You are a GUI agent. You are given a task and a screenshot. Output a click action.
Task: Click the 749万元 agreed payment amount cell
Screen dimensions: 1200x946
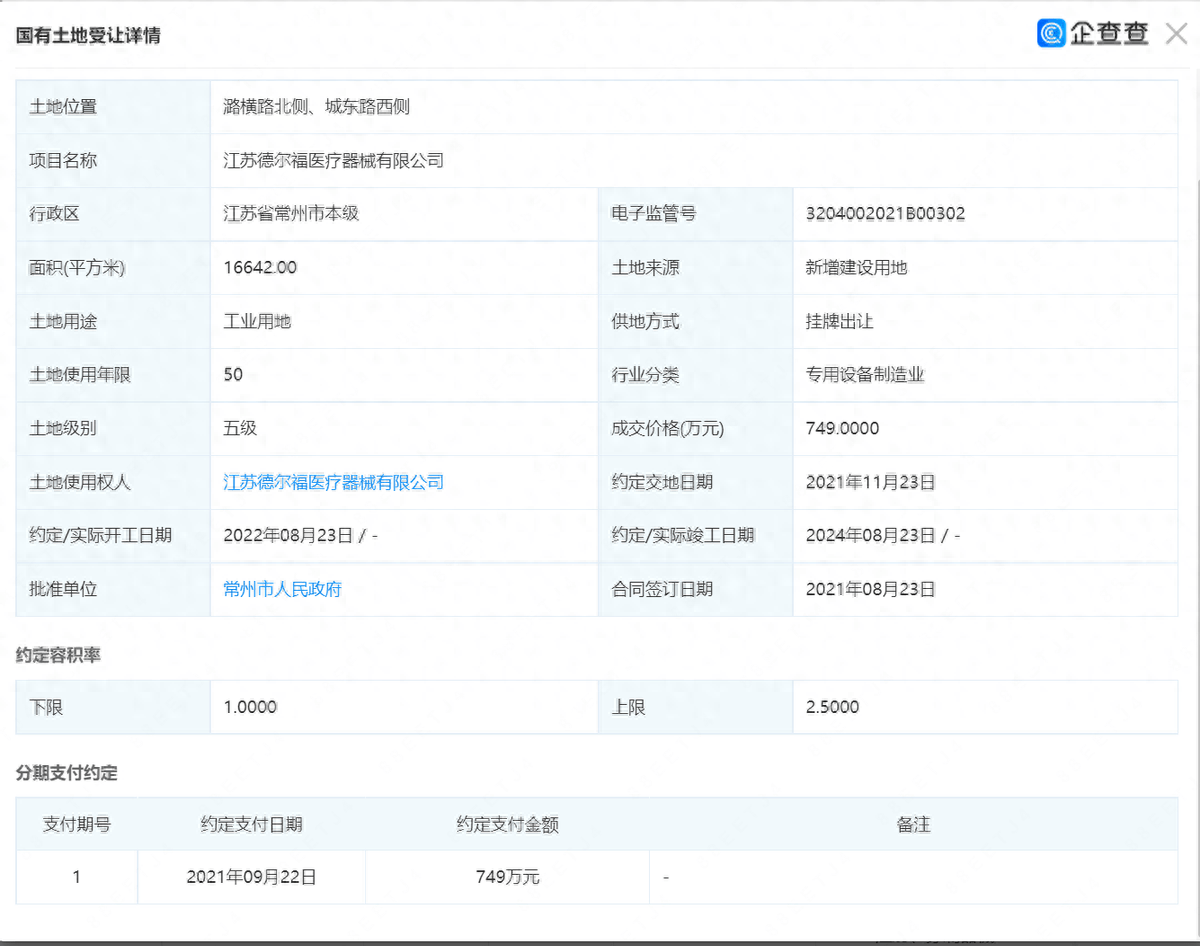pyautogui.click(x=507, y=877)
